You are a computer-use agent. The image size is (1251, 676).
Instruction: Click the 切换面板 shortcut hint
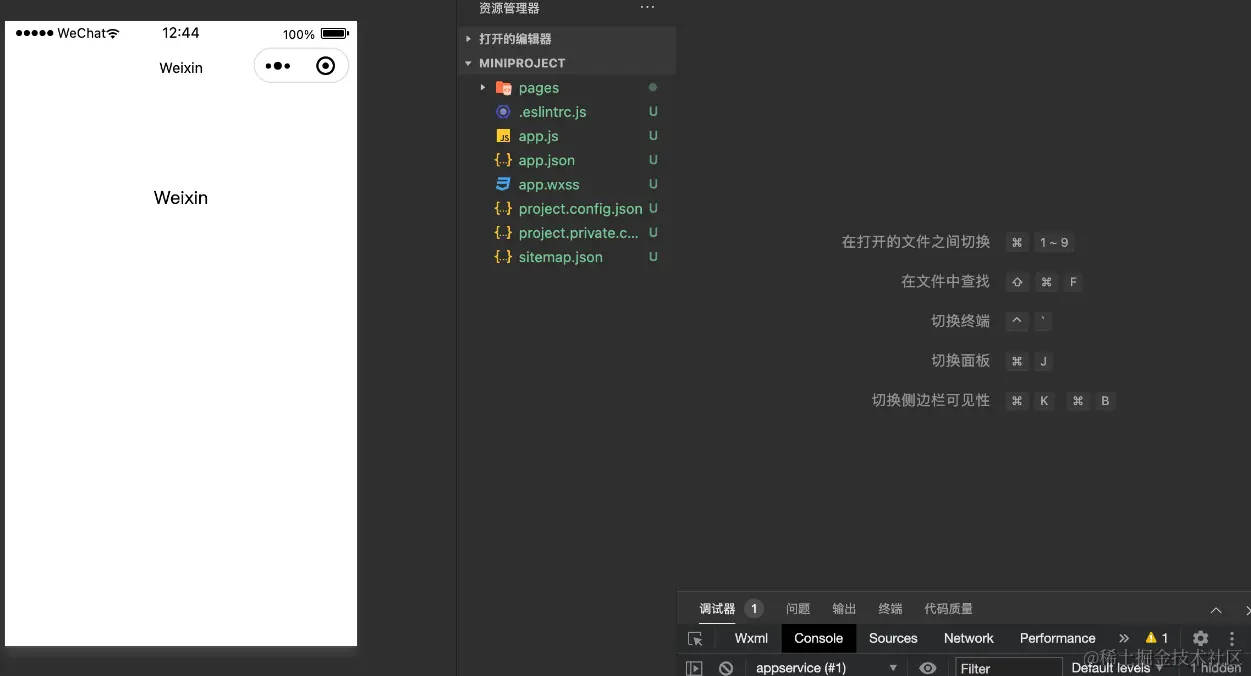(960, 361)
